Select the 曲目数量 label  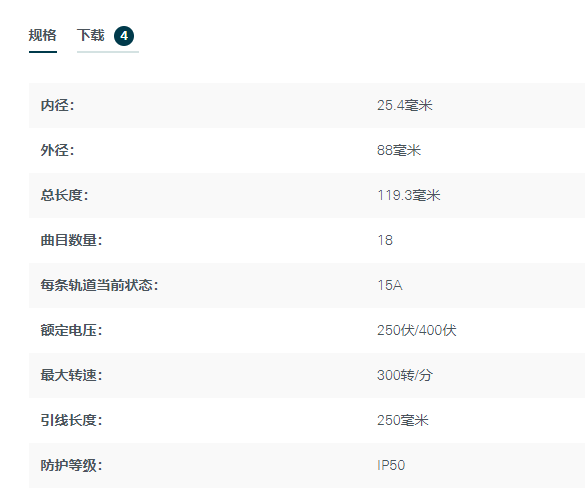coord(71,240)
